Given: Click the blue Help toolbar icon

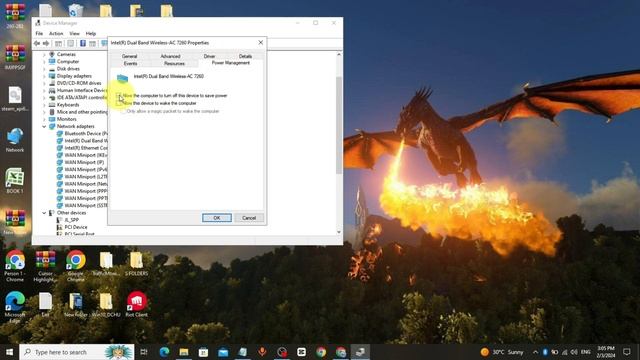Looking at the screenshot, I should (83, 43).
